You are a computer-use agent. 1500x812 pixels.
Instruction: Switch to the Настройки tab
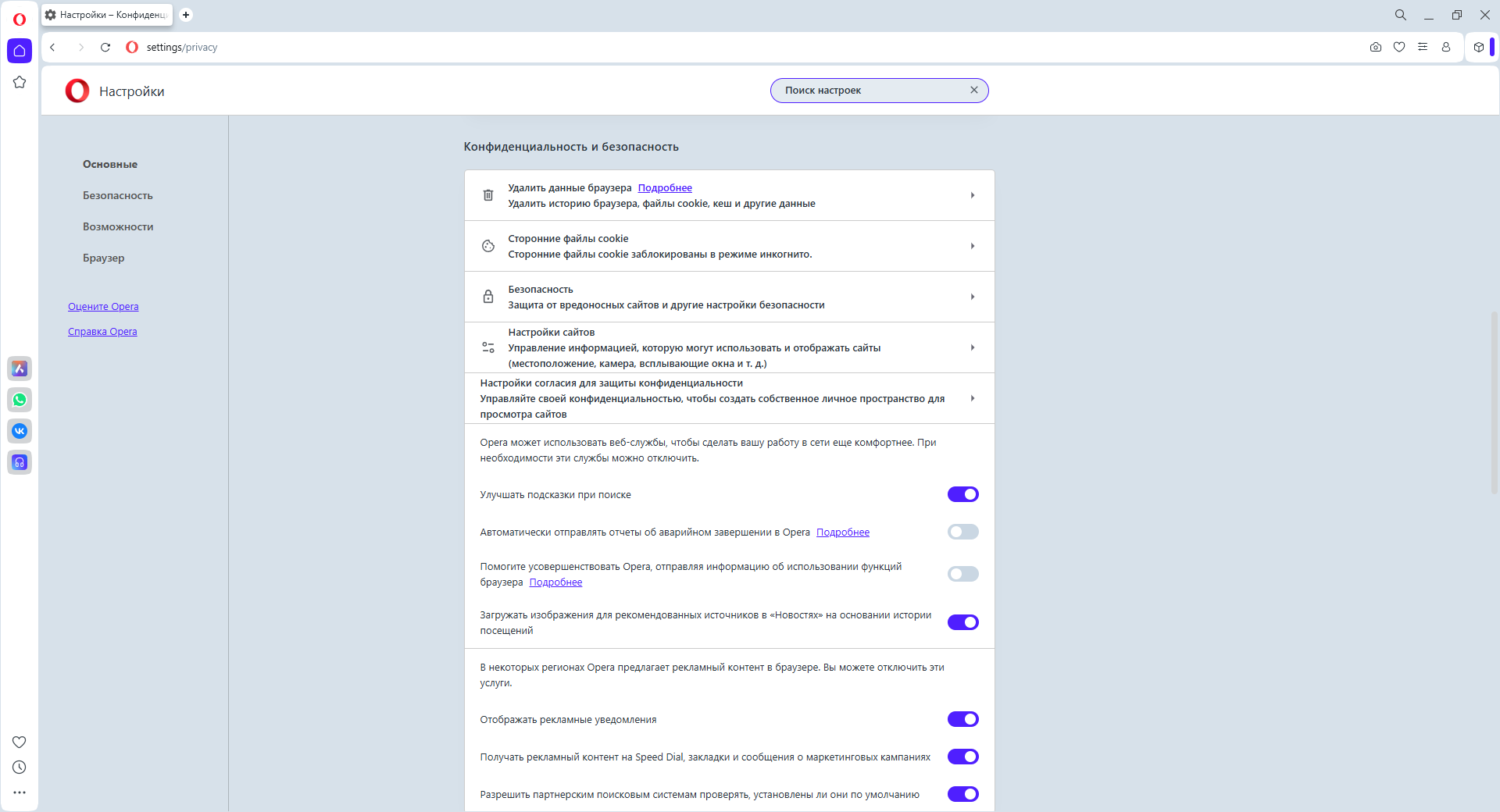pos(107,15)
